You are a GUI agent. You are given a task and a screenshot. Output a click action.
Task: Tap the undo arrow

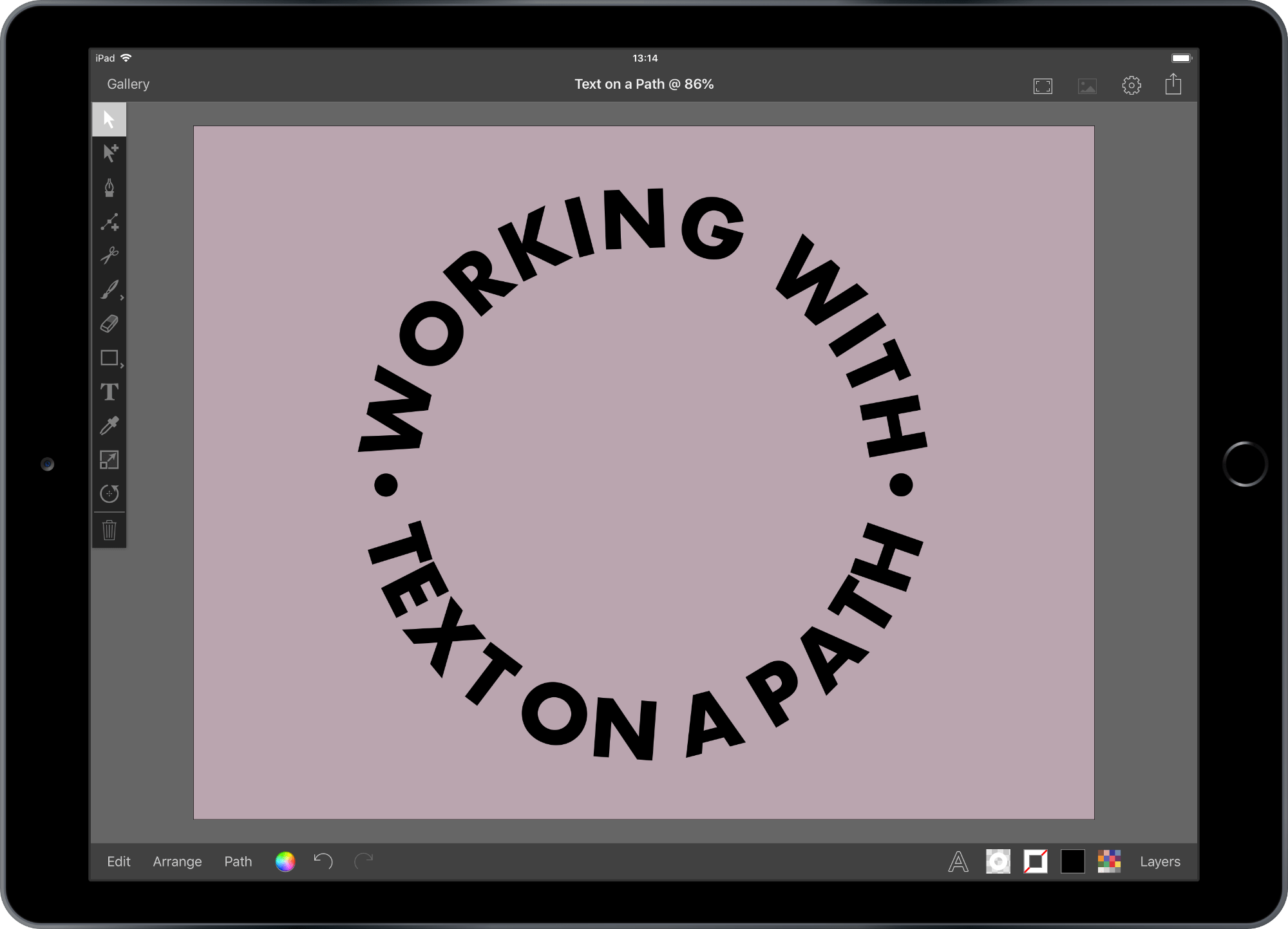[323, 861]
